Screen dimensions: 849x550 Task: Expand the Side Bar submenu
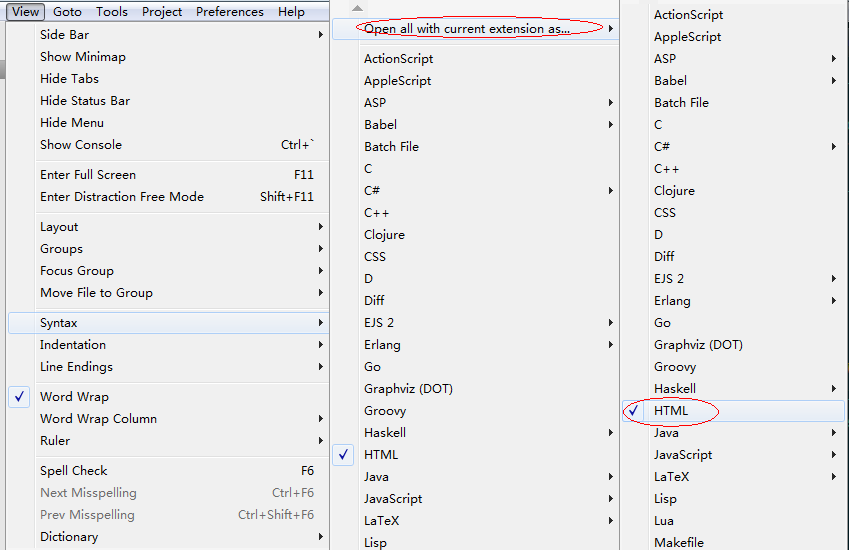pos(168,35)
